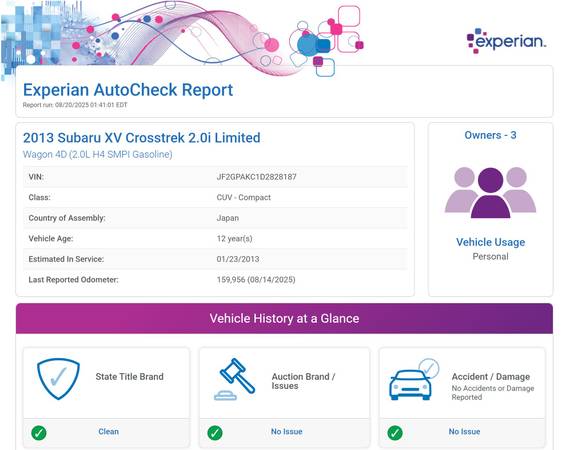Click the Experian logo
Screen dimensions: 566x450
pos(506,40)
